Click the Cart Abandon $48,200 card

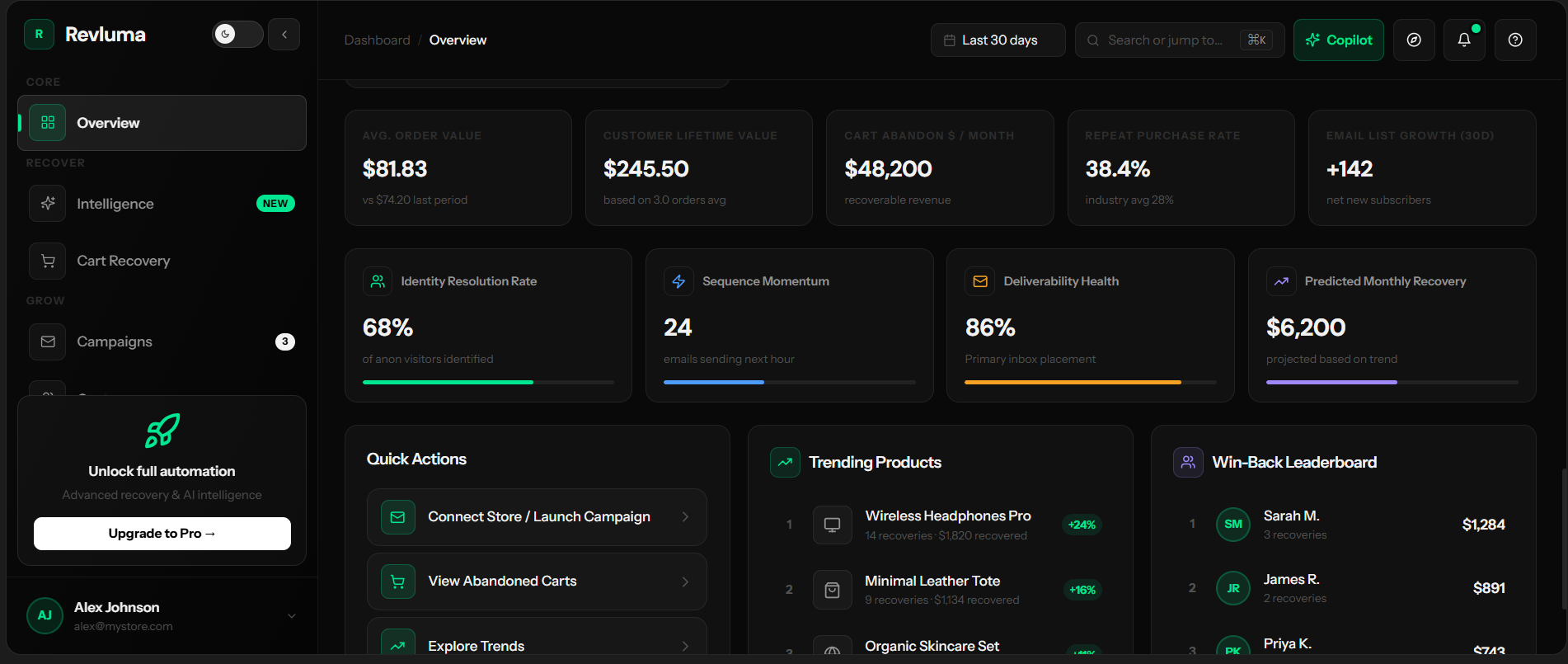[940, 167]
